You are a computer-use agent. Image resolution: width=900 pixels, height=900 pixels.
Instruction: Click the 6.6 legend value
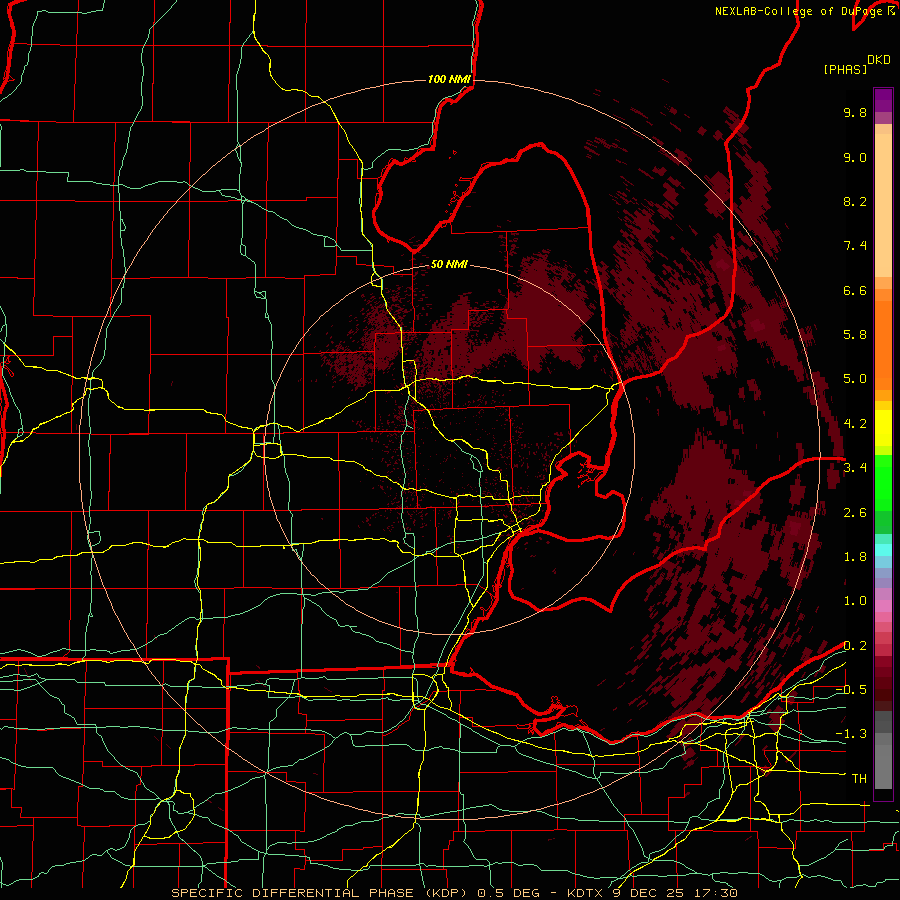pyautogui.click(x=855, y=290)
